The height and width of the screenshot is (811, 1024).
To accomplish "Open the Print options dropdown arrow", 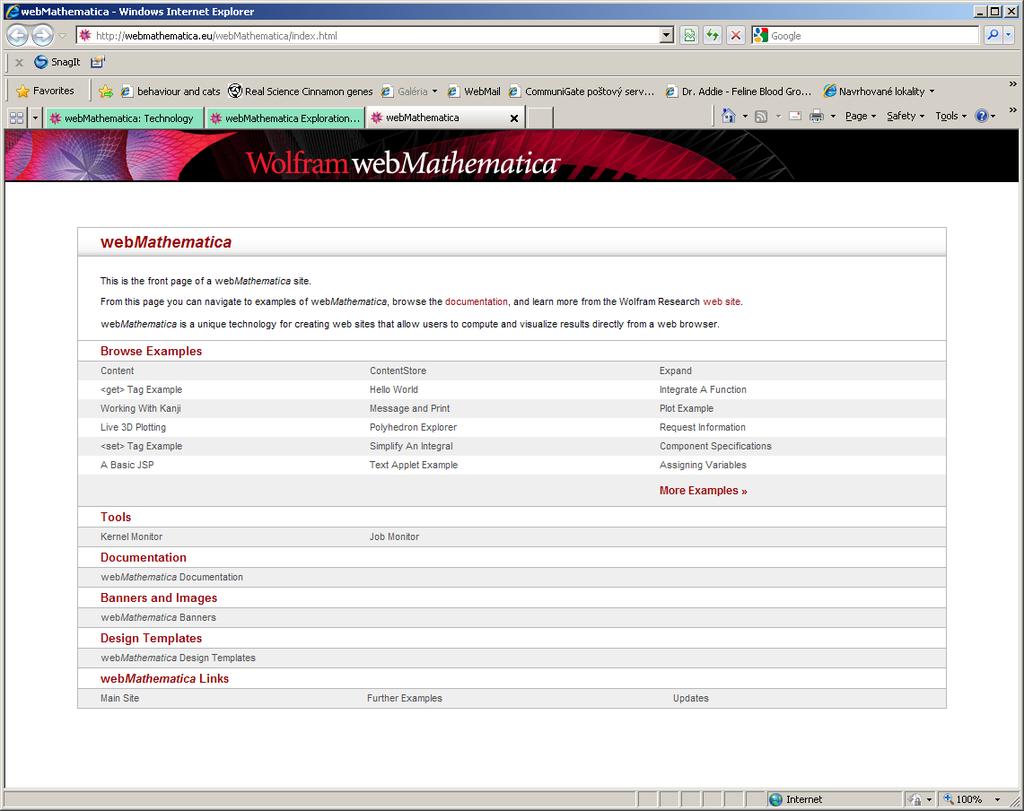I will 833,116.
